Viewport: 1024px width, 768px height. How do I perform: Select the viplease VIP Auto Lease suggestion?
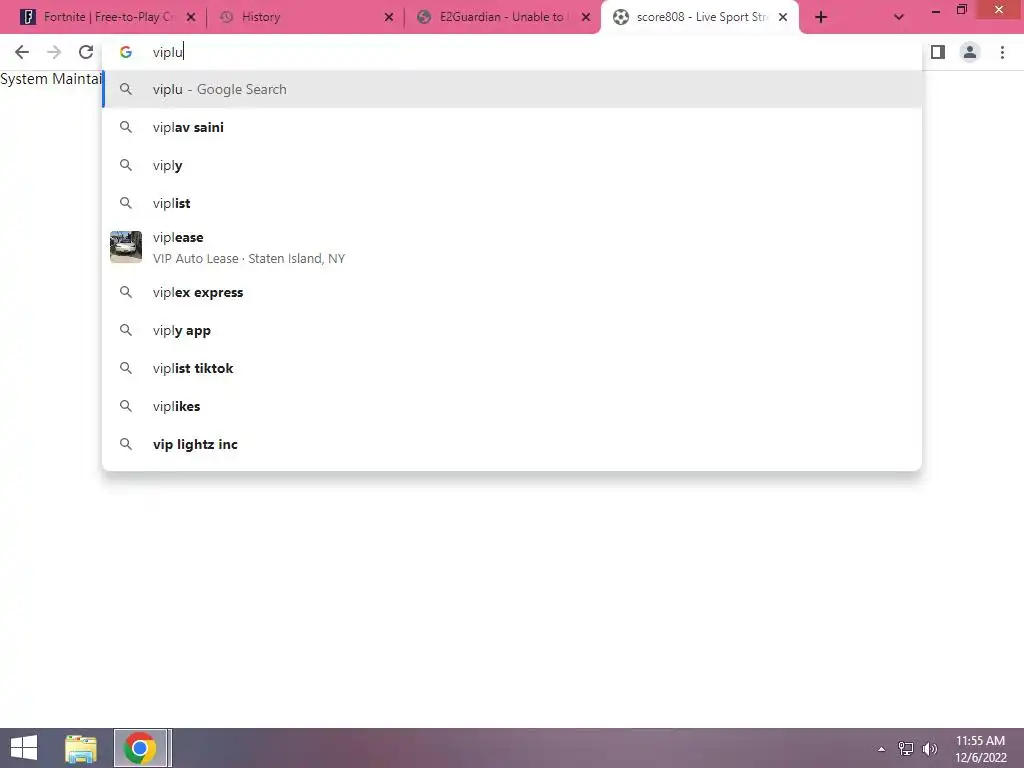512,248
